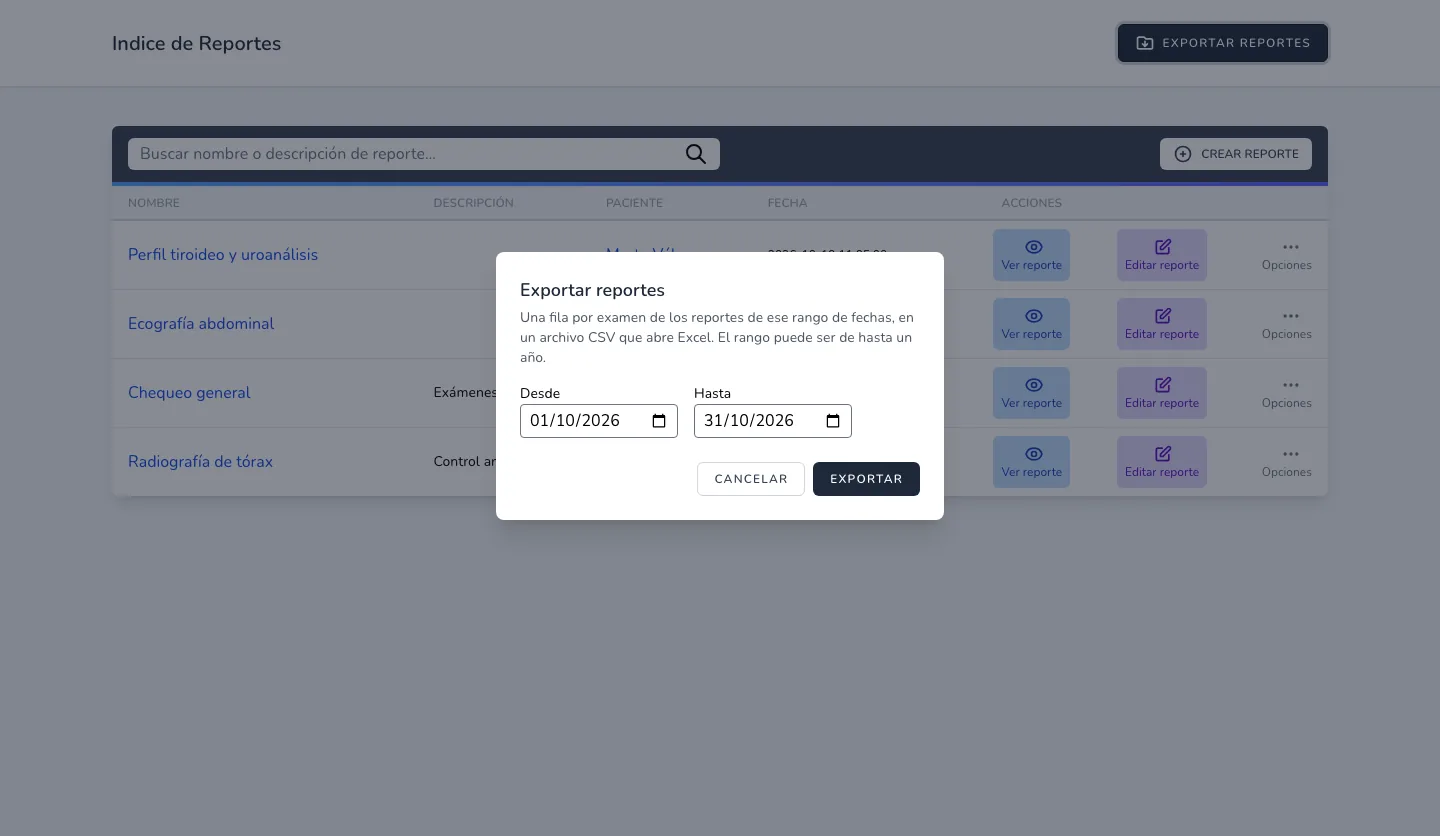The image size is (1440, 836).
Task: Click the Hasta date field value
Action: pos(749,421)
